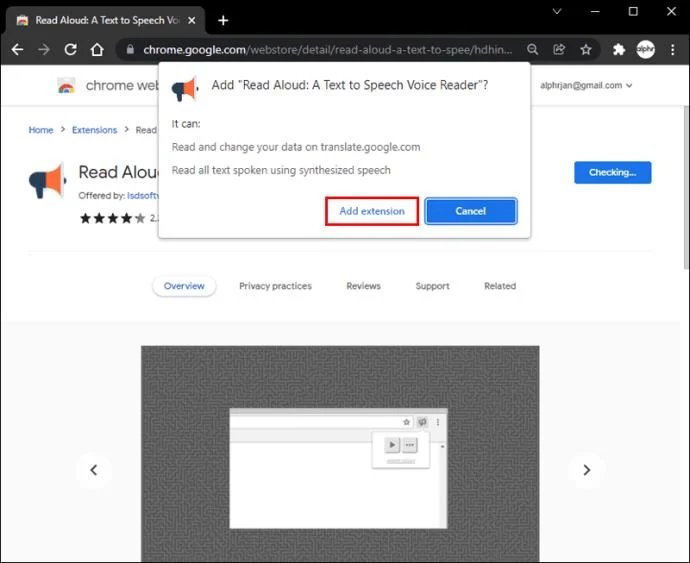This screenshot has width=690, height=563.
Task: Show next screenshot with right arrow
Action: click(587, 470)
